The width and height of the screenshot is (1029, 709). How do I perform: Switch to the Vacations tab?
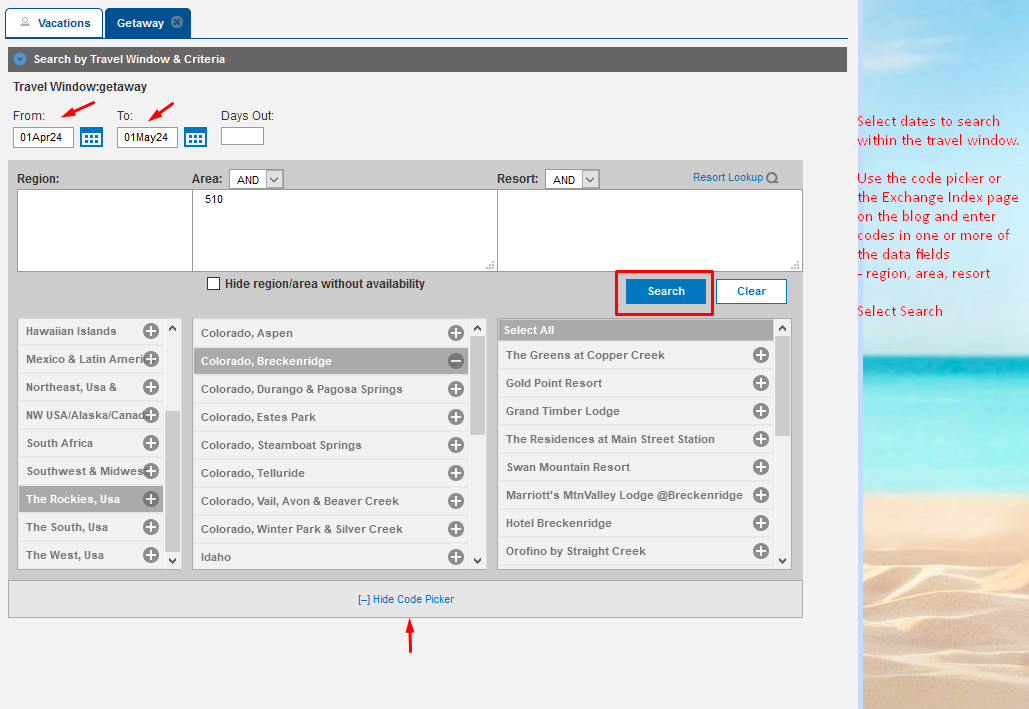pos(54,23)
